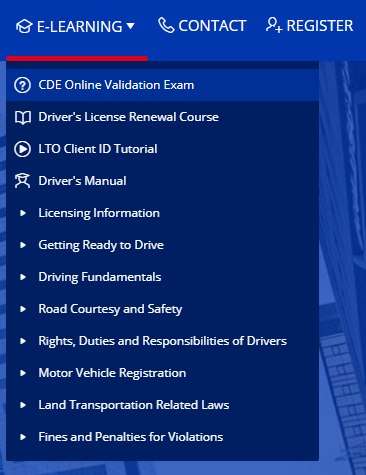The image size is (366, 475).
Task: Click the graduation cap icon beside E-LEARNING
Action: 24,26
